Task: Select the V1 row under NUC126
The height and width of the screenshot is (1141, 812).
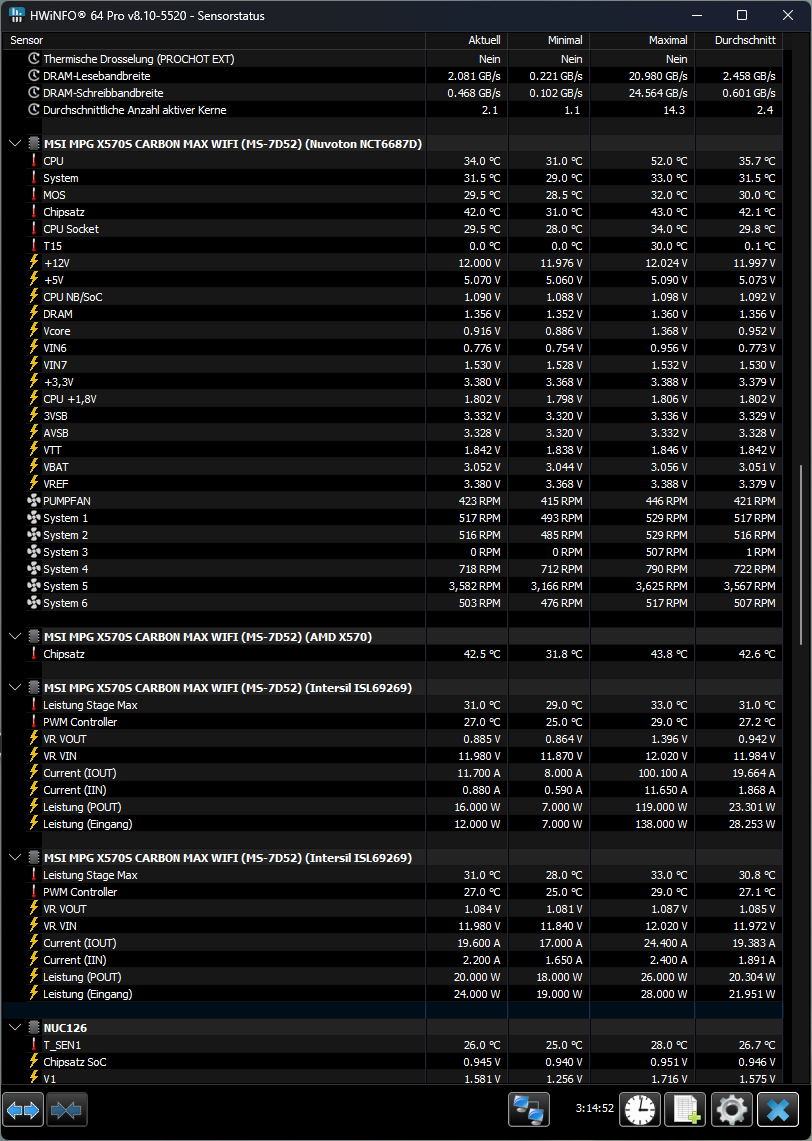Action: [392, 1078]
